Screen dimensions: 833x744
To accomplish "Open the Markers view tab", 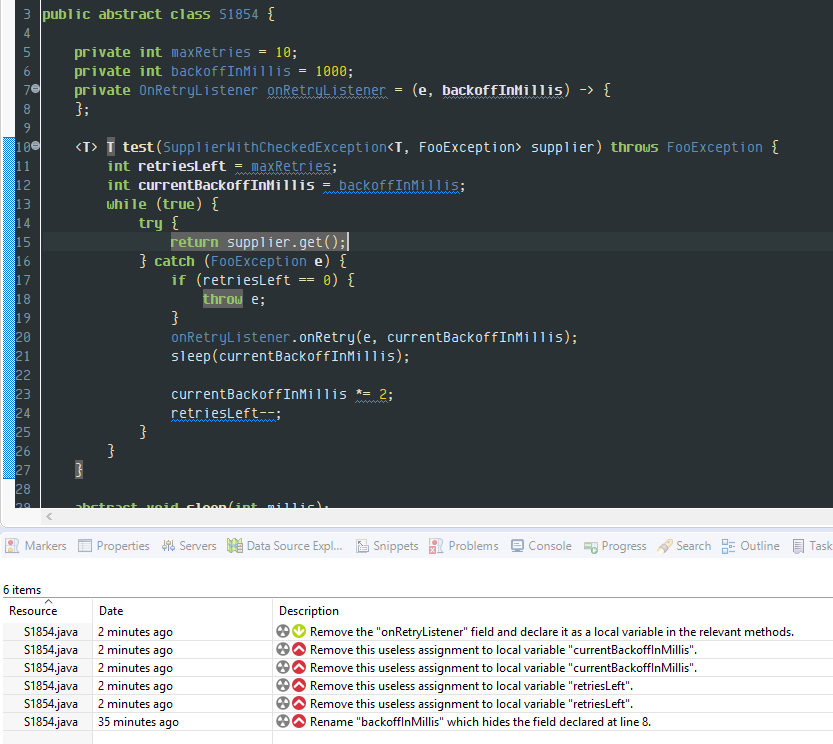I will 36,546.
